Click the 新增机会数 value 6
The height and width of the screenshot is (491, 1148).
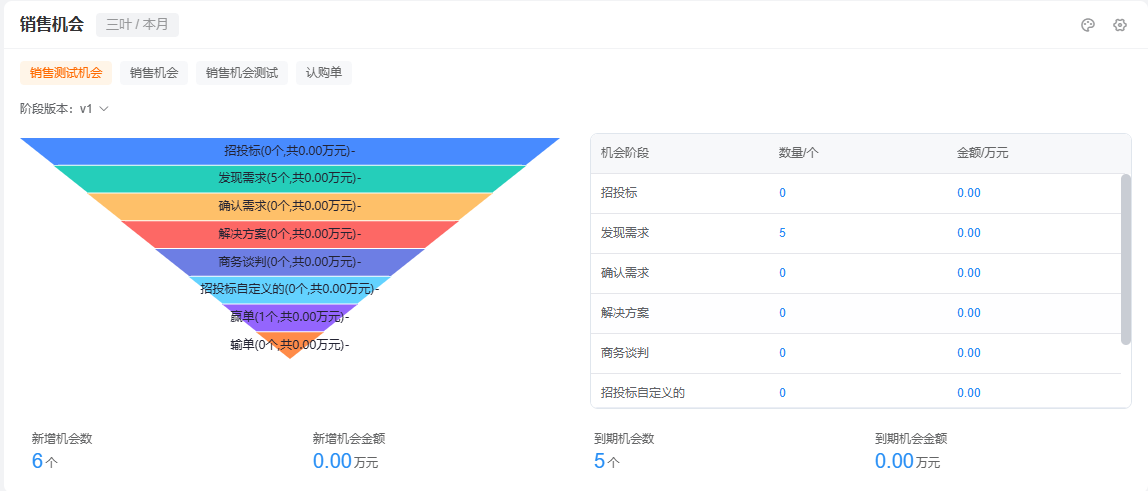pyautogui.click(x=37, y=461)
